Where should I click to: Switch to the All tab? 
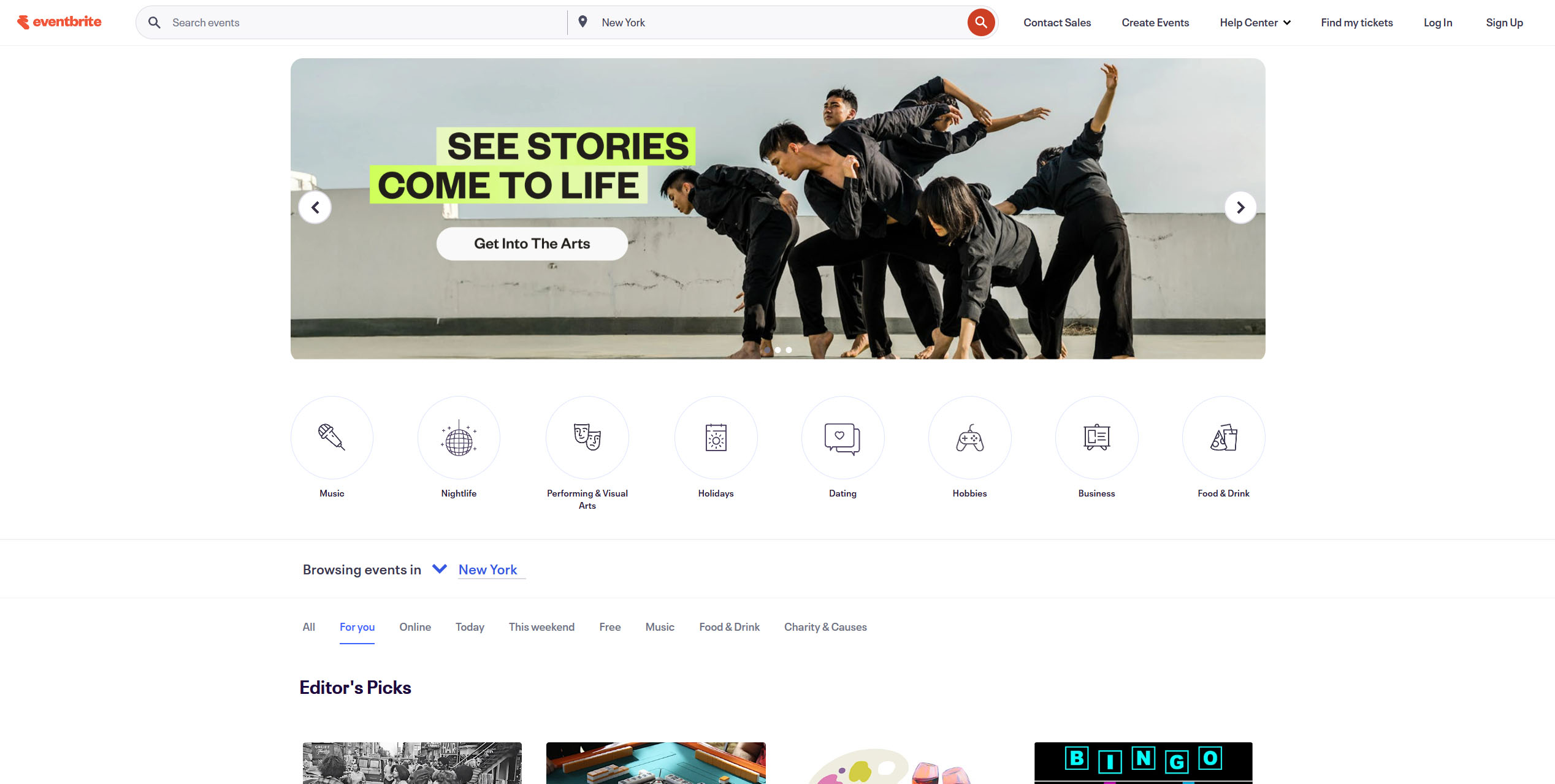coord(308,627)
